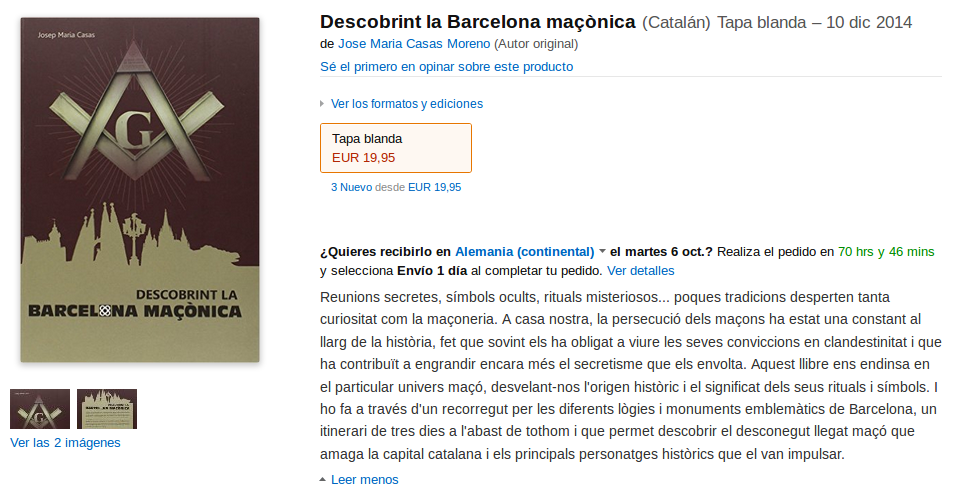Viewport: 980px width, 498px height.
Task: Select the Tapa blanda format button
Action: pyautogui.click(x=395, y=148)
